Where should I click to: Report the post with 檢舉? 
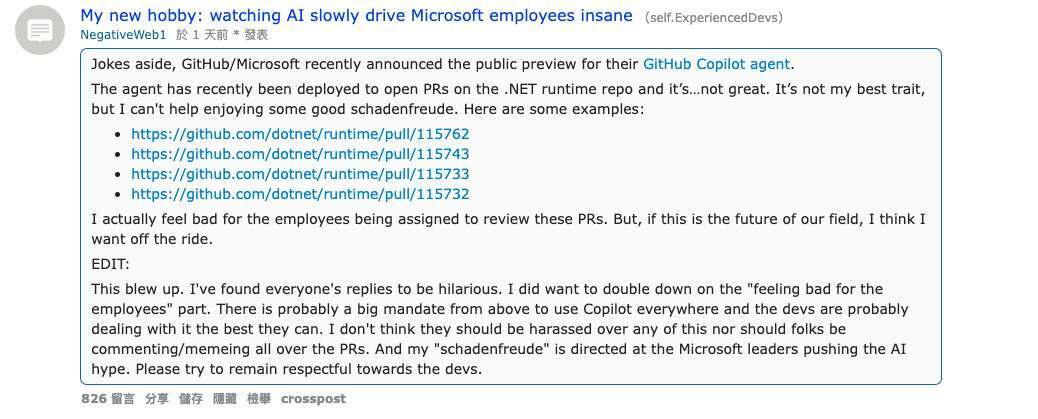tap(259, 398)
